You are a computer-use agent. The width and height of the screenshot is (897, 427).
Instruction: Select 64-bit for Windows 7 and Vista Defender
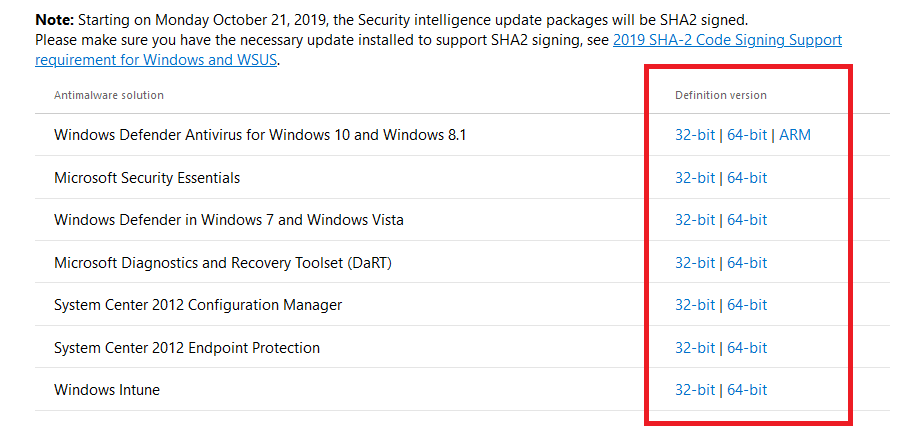747,220
